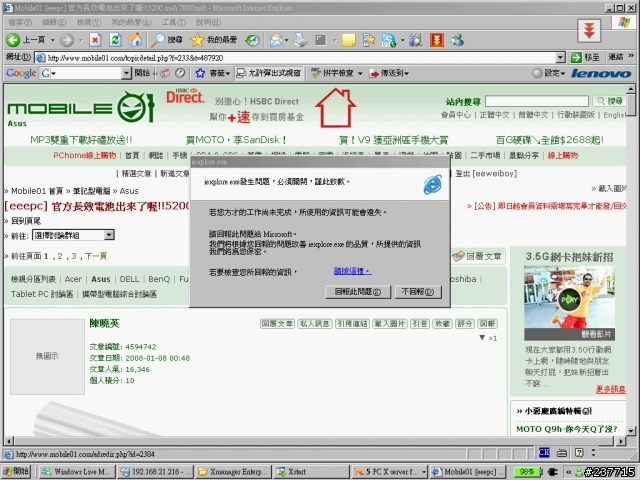Open the Edit menu
This screenshot has width=640, height=480.
click(54, 22)
